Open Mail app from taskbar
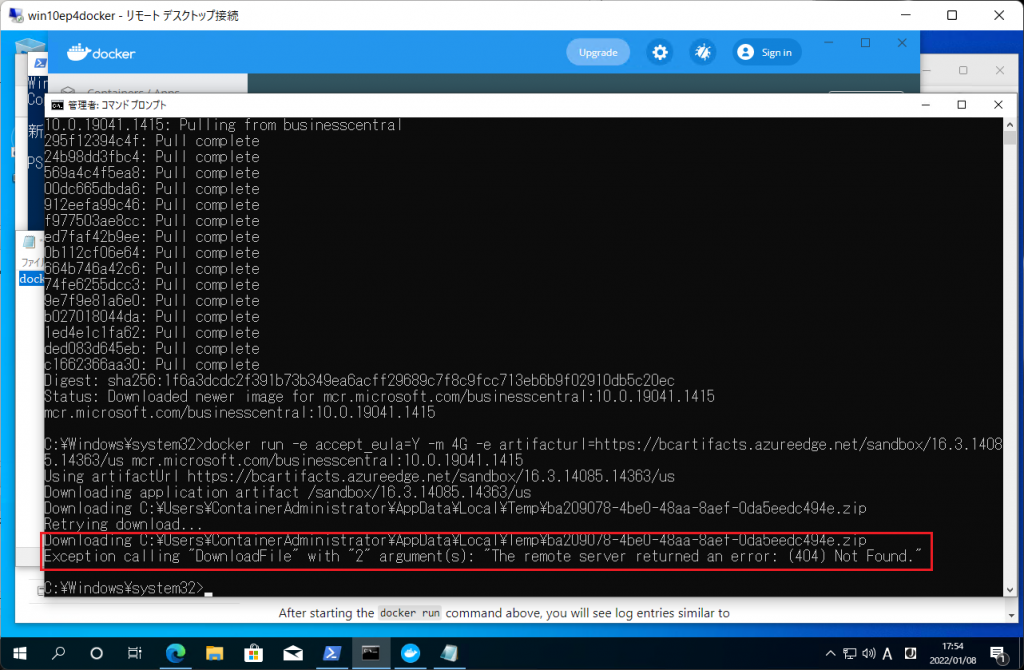 (x=293, y=653)
